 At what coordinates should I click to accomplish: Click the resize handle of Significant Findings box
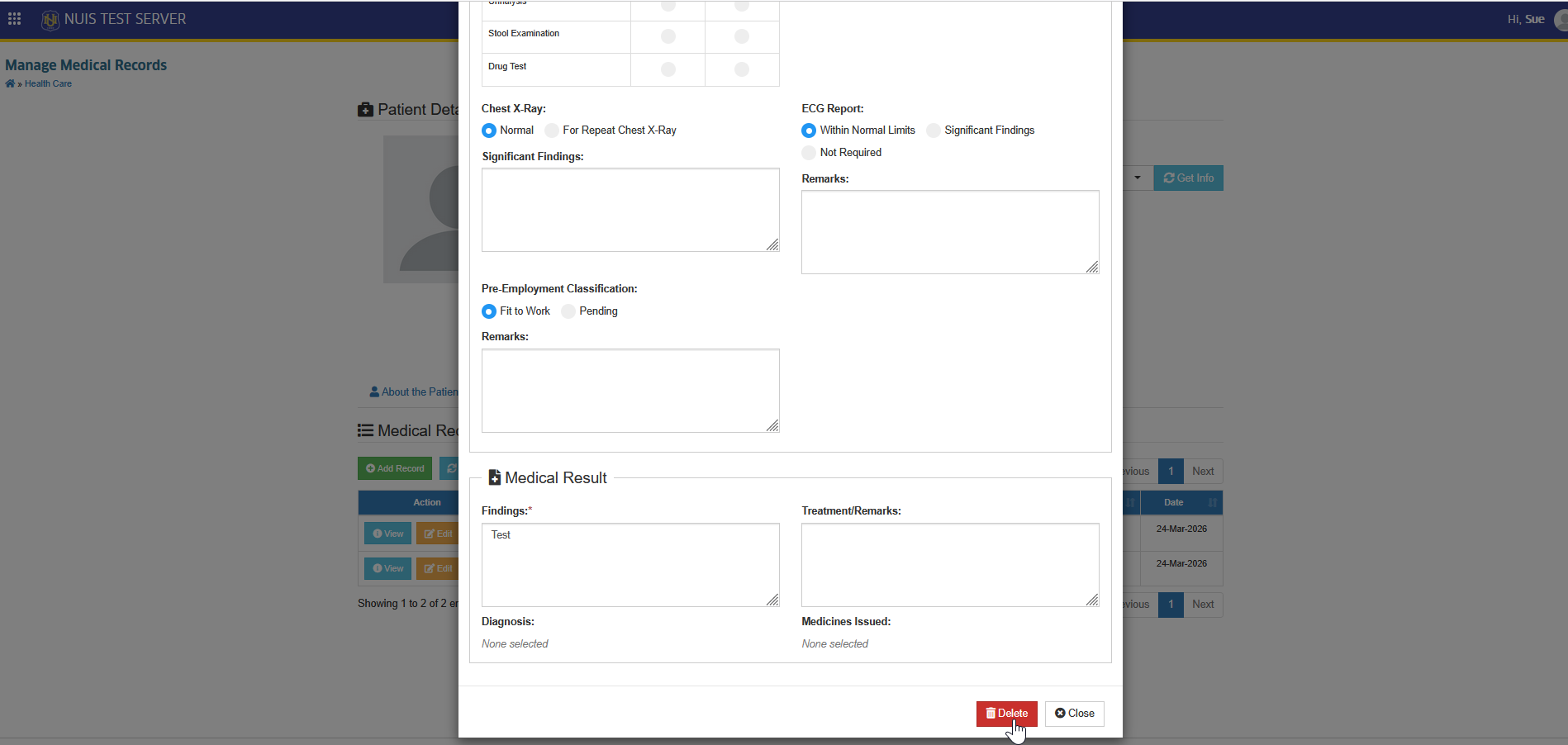pos(772,244)
